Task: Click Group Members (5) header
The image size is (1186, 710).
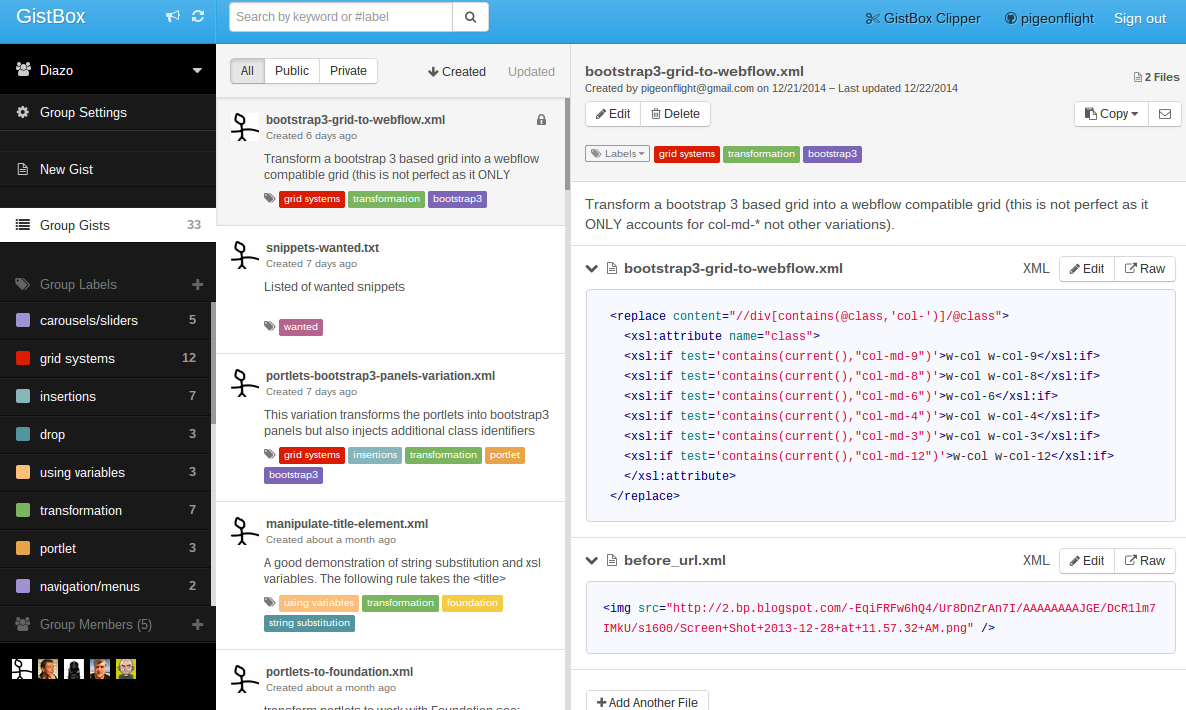Action: coord(96,625)
